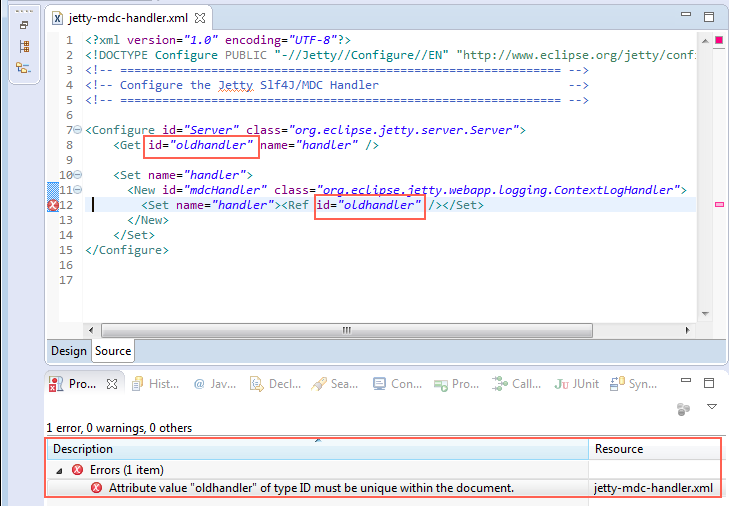Screen dimensions: 729x506
Task: Maximize the Problems view panel
Action: tap(709, 383)
